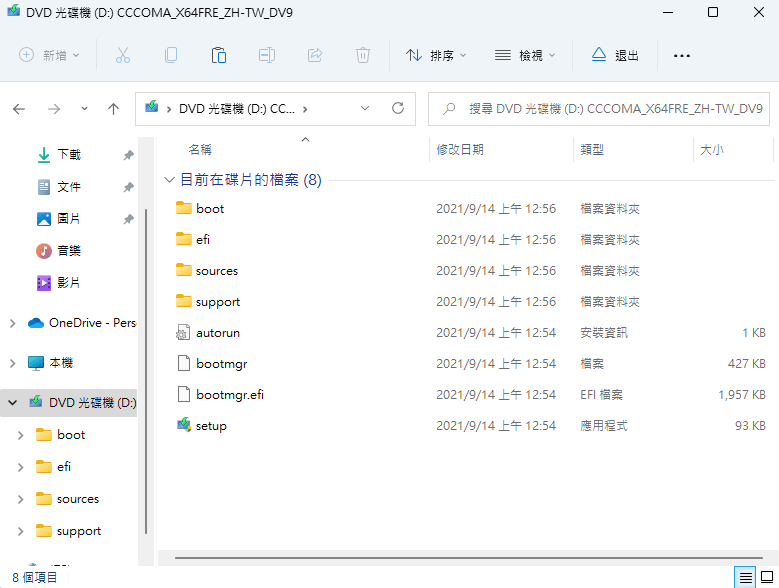Open the 檢視 (View) dropdown
Image resolution: width=779 pixels, height=588 pixels.
525,55
